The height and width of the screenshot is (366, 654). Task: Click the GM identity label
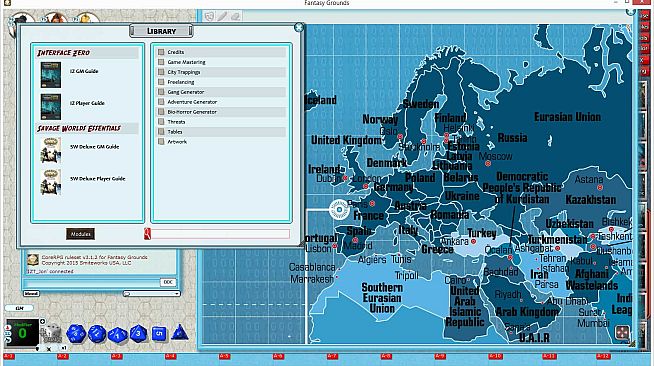(x=19, y=308)
